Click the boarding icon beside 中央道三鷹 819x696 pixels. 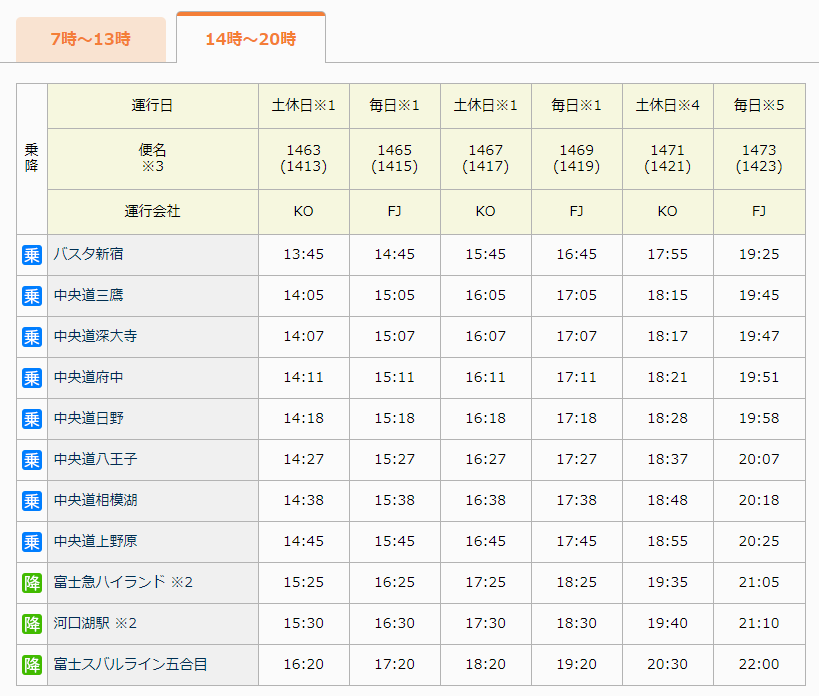(x=32, y=296)
